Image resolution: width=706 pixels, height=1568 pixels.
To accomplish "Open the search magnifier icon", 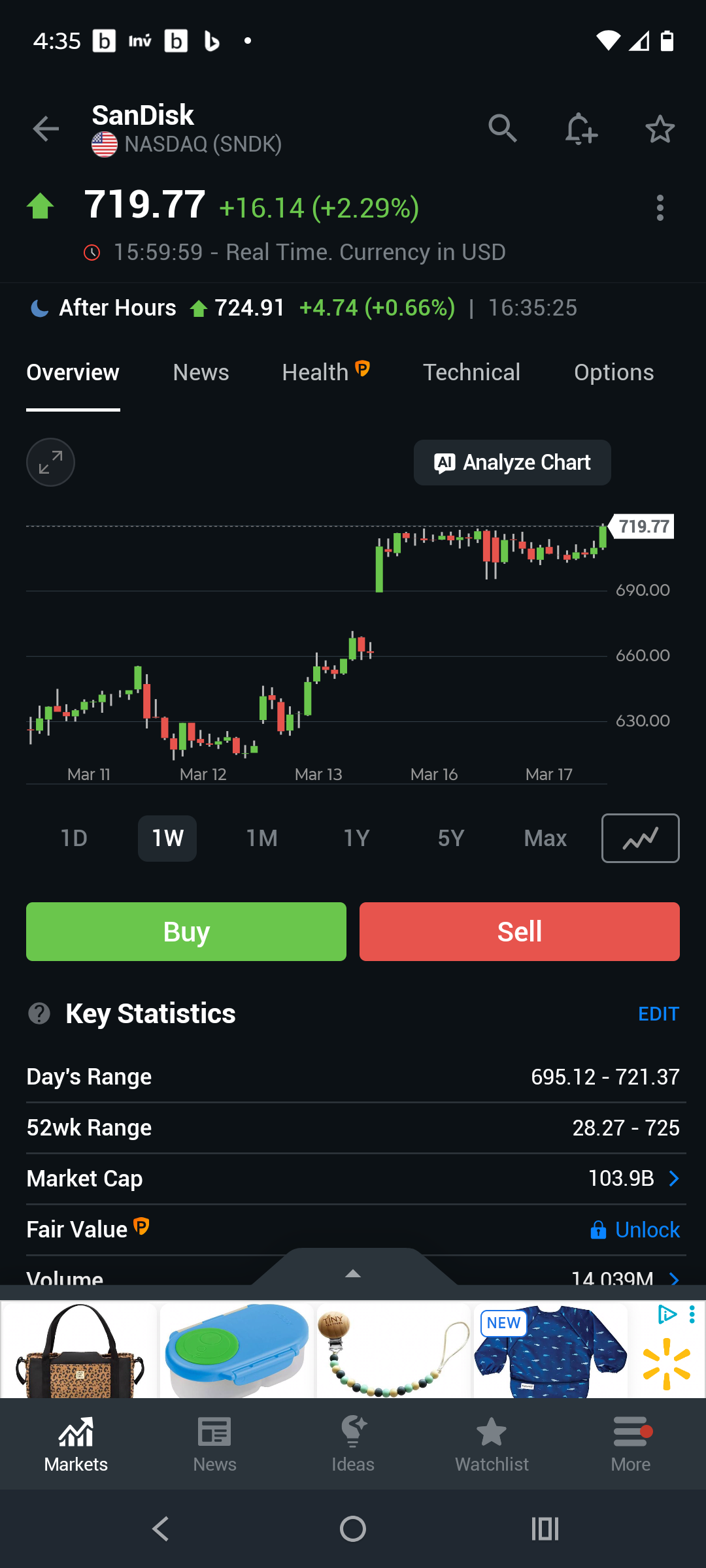I will [x=502, y=129].
